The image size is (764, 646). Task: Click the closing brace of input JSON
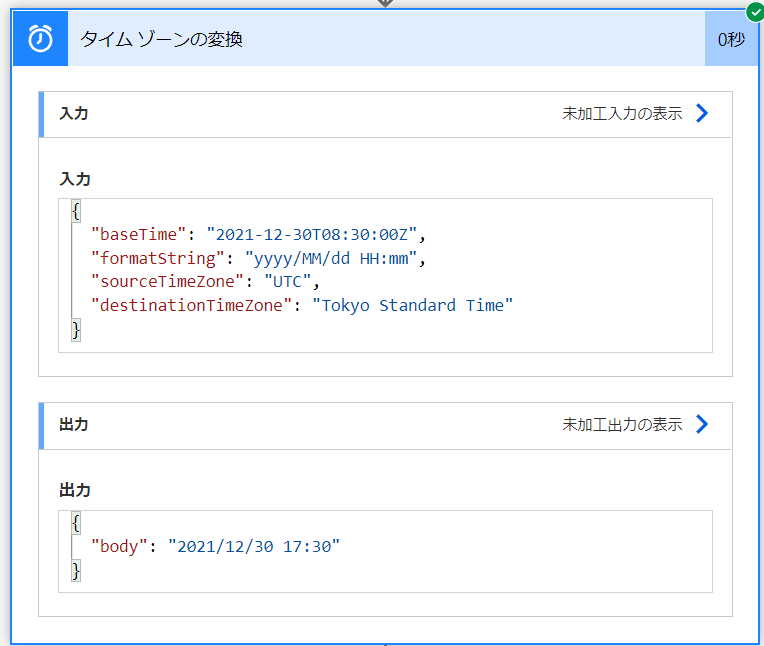76,330
